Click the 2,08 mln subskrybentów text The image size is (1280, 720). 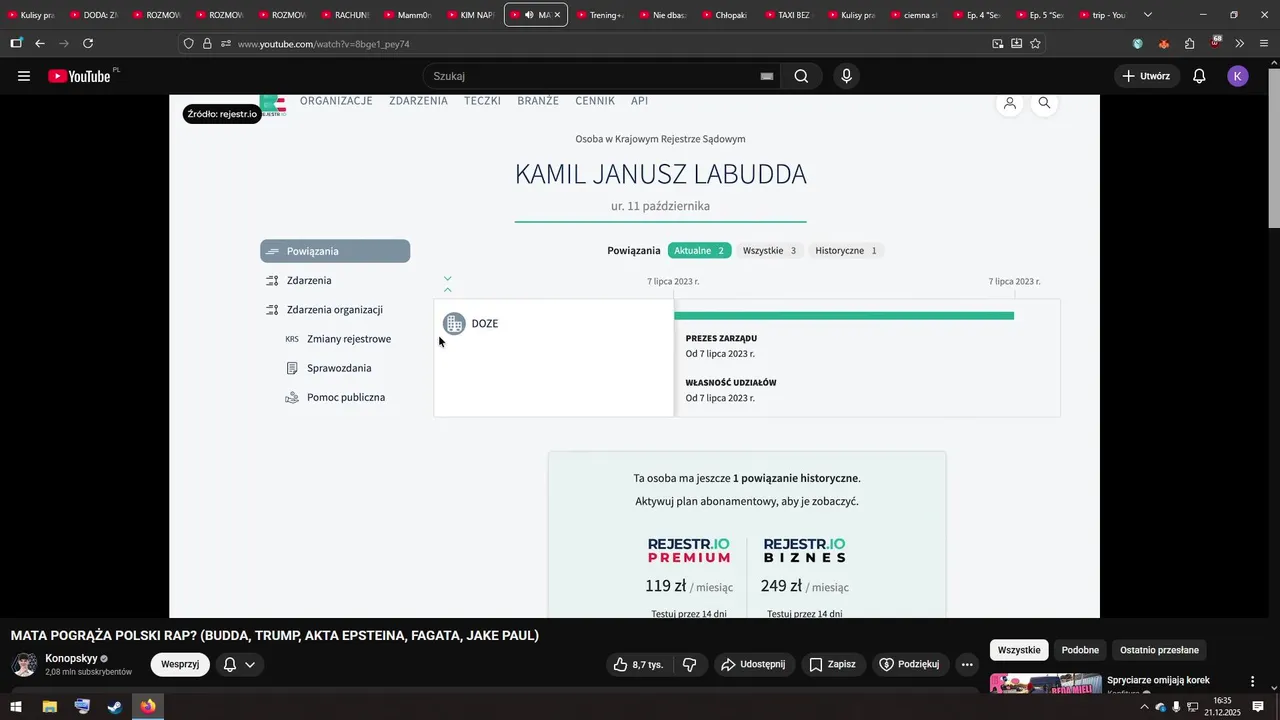click(x=88, y=672)
